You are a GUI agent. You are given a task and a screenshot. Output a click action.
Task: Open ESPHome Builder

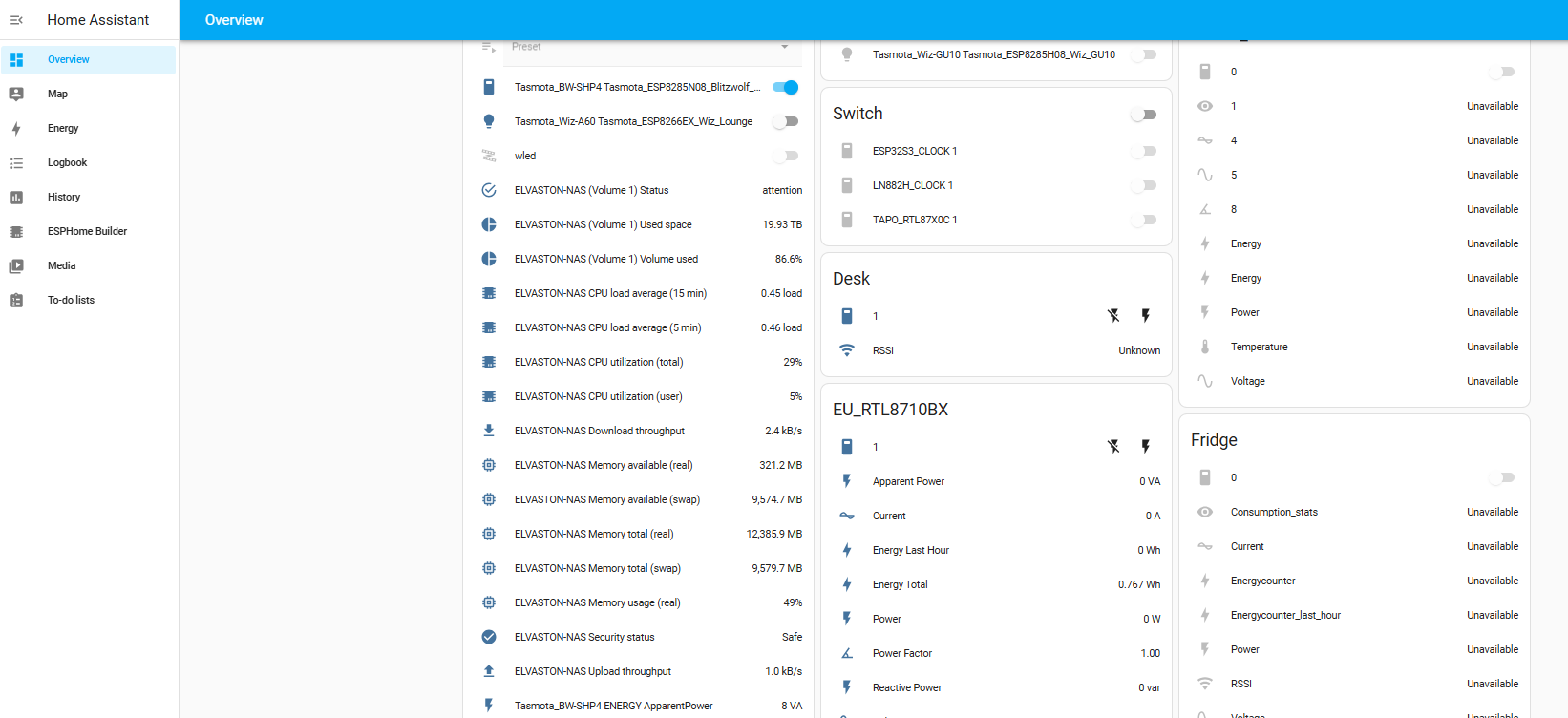pos(89,231)
